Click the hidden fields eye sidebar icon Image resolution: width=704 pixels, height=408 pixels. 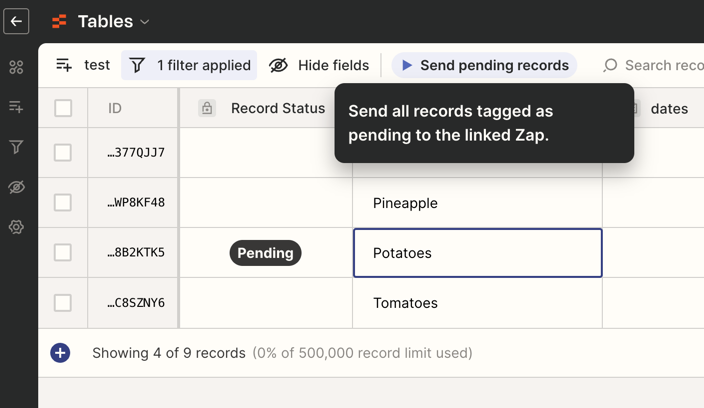(x=16, y=187)
